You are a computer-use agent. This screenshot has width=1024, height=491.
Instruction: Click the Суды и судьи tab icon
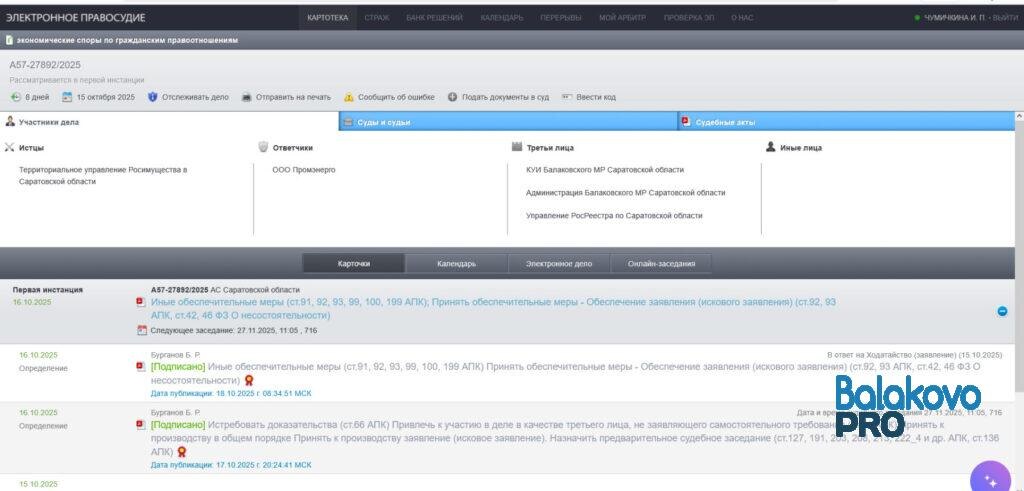tap(348, 121)
